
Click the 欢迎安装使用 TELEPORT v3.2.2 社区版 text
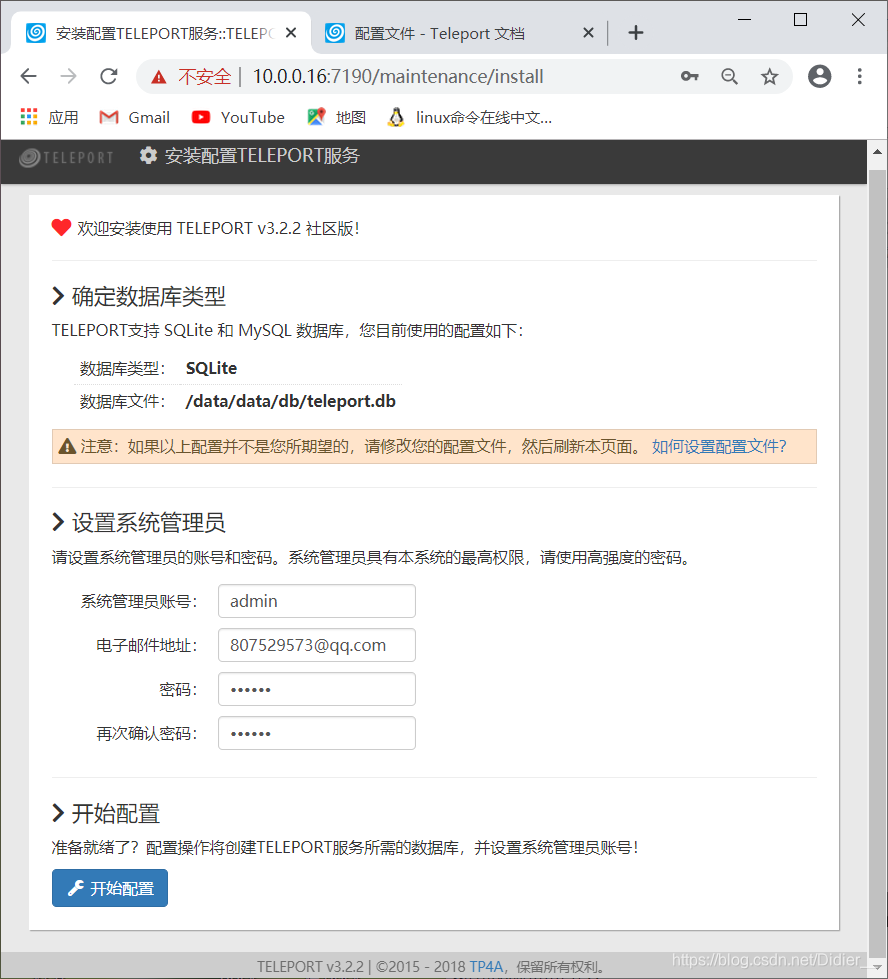pyautogui.click(x=218, y=229)
